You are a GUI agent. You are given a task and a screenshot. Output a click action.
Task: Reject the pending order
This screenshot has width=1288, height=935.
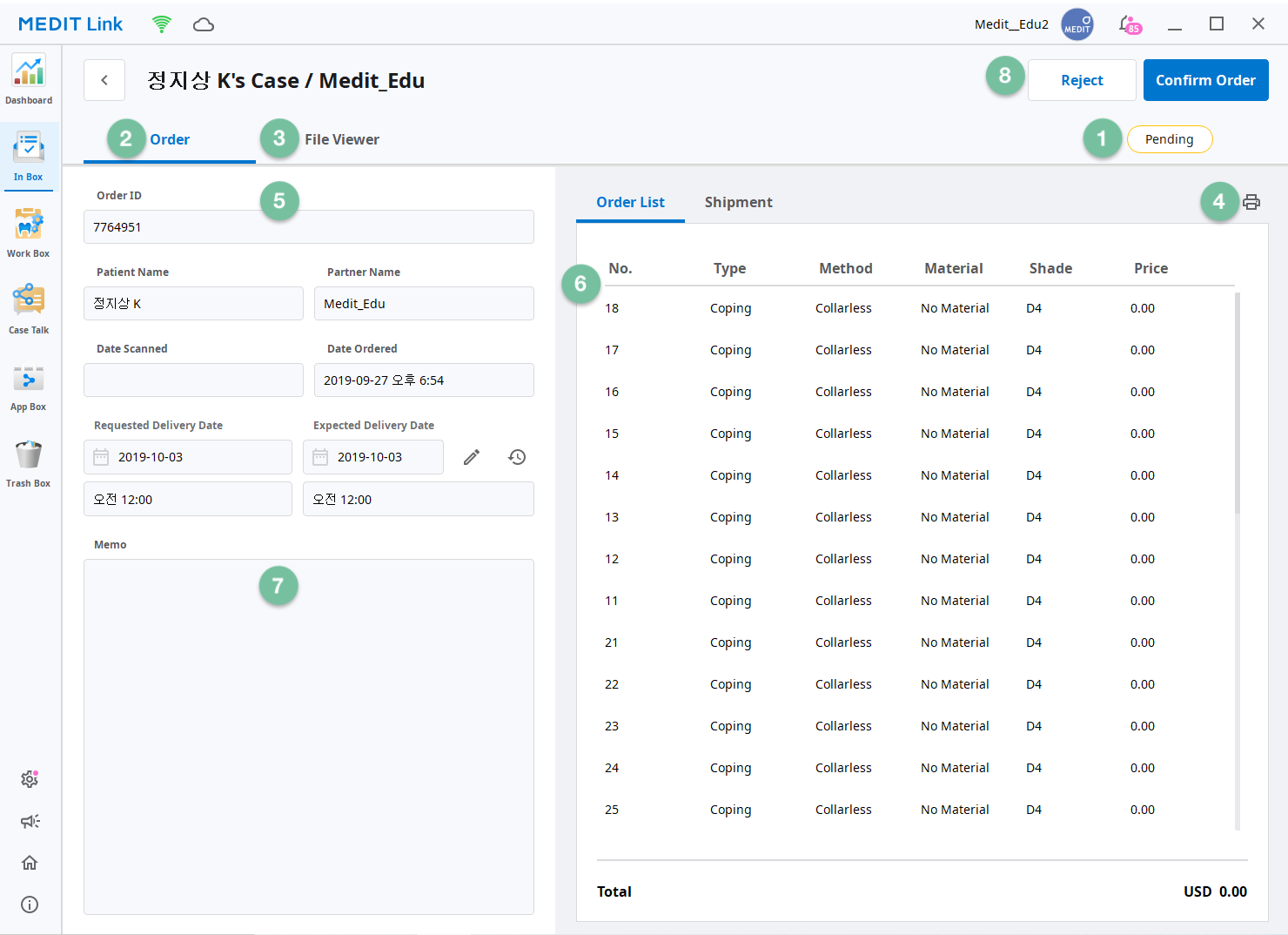point(1082,80)
